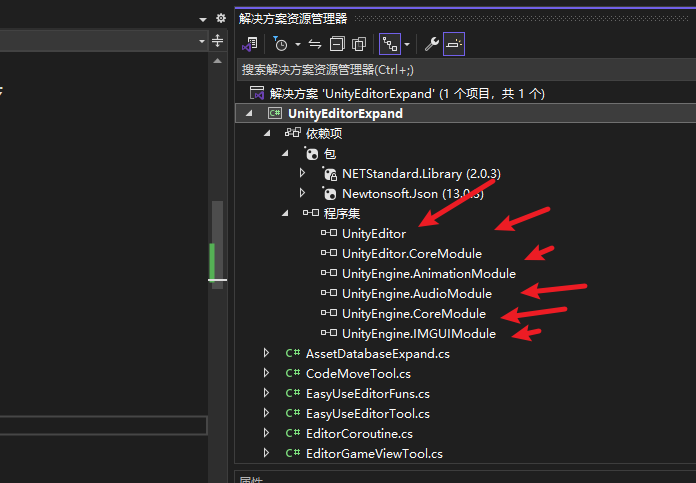
Task: Click reference icon beside UnityEngine.AudioModule
Action: coord(329,293)
